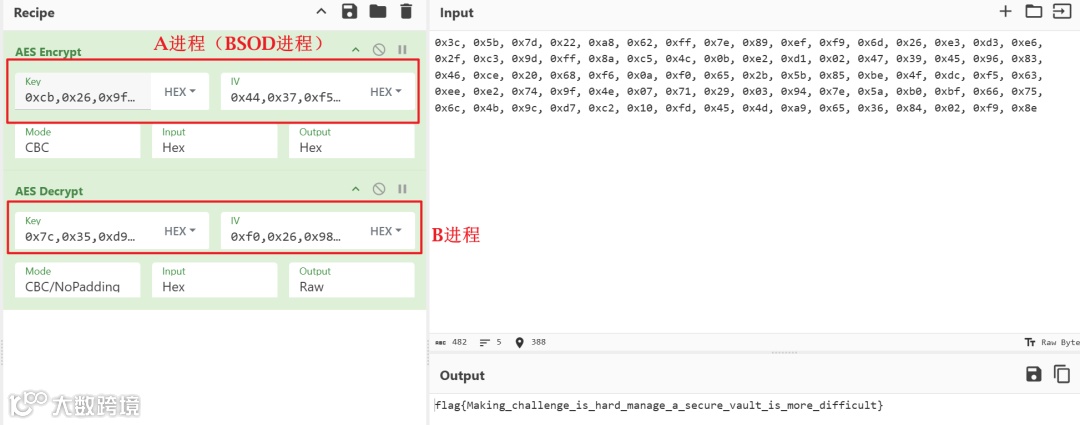The width and height of the screenshot is (1080, 425).
Task: Edit the AES Encrypt IV field
Action: coord(289,92)
